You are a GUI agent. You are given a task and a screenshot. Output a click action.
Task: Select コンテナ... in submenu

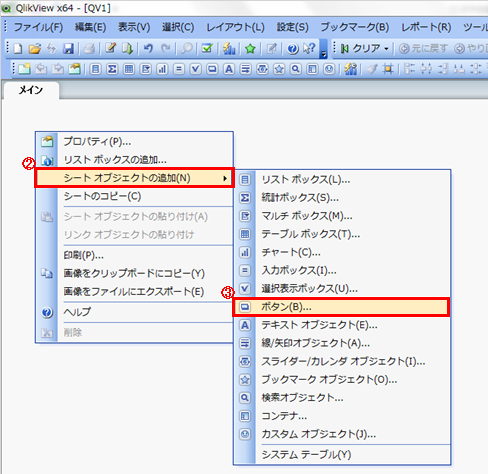coord(342,416)
